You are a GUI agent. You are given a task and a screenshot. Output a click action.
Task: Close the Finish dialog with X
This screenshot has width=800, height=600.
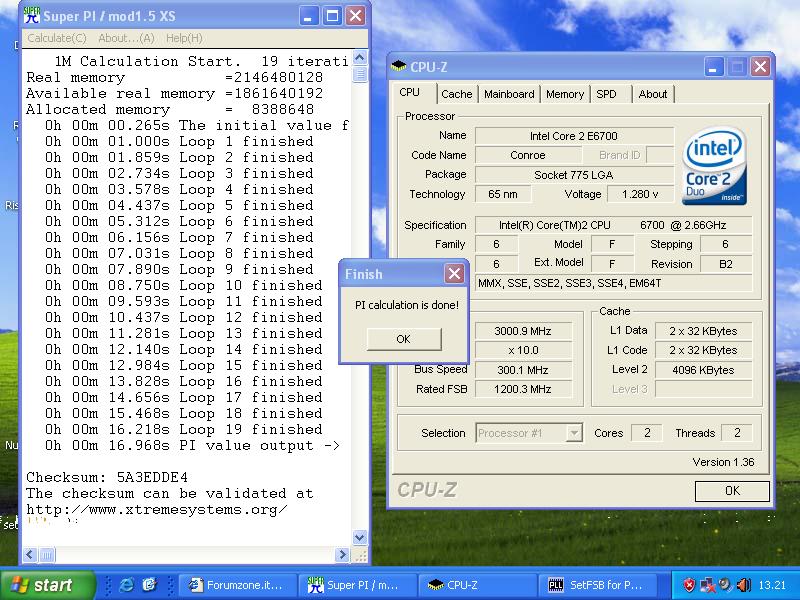454,274
